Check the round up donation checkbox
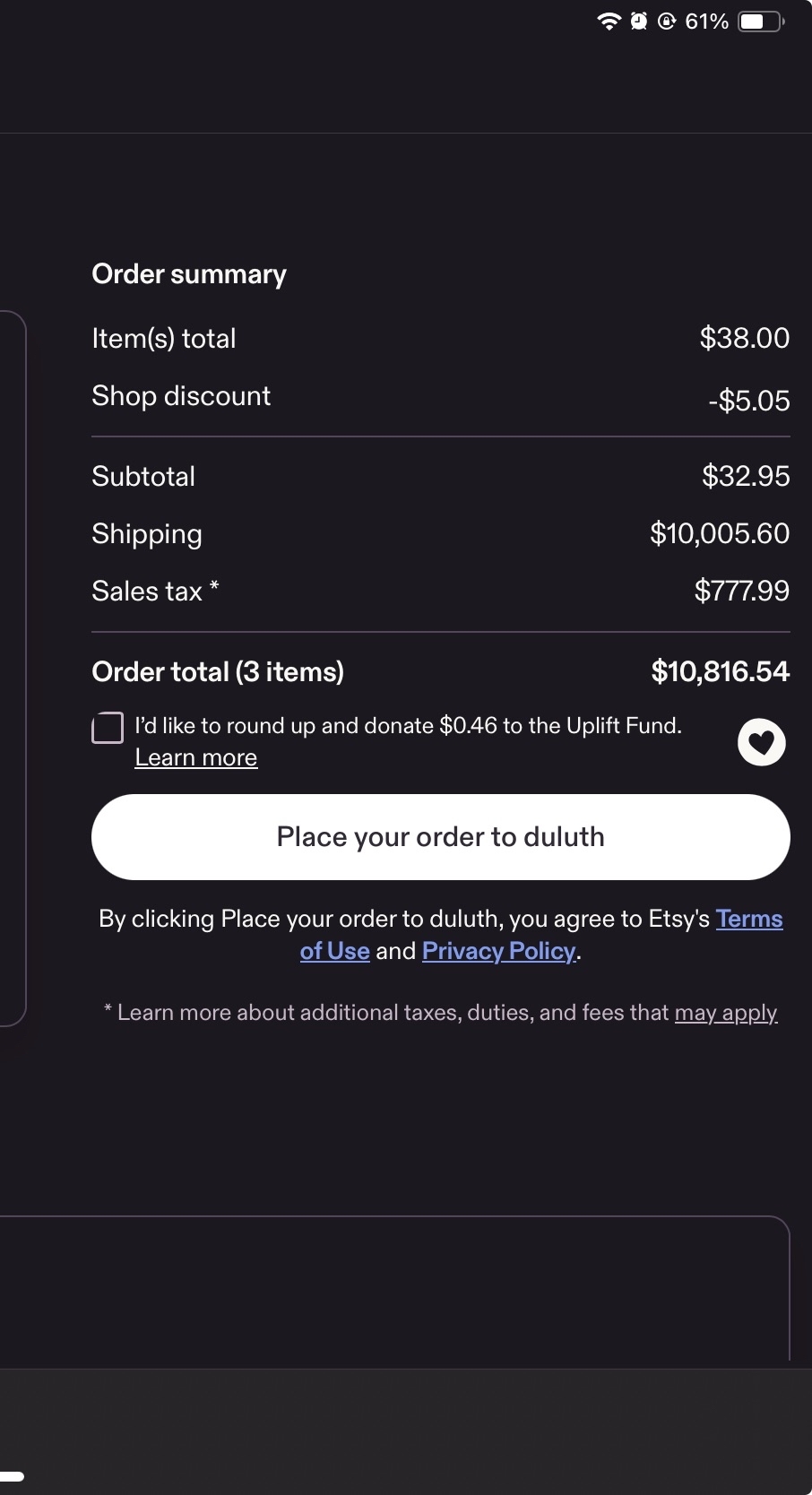Image resolution: width=812 pixels, height=1495 pixels. click(108, 728)
